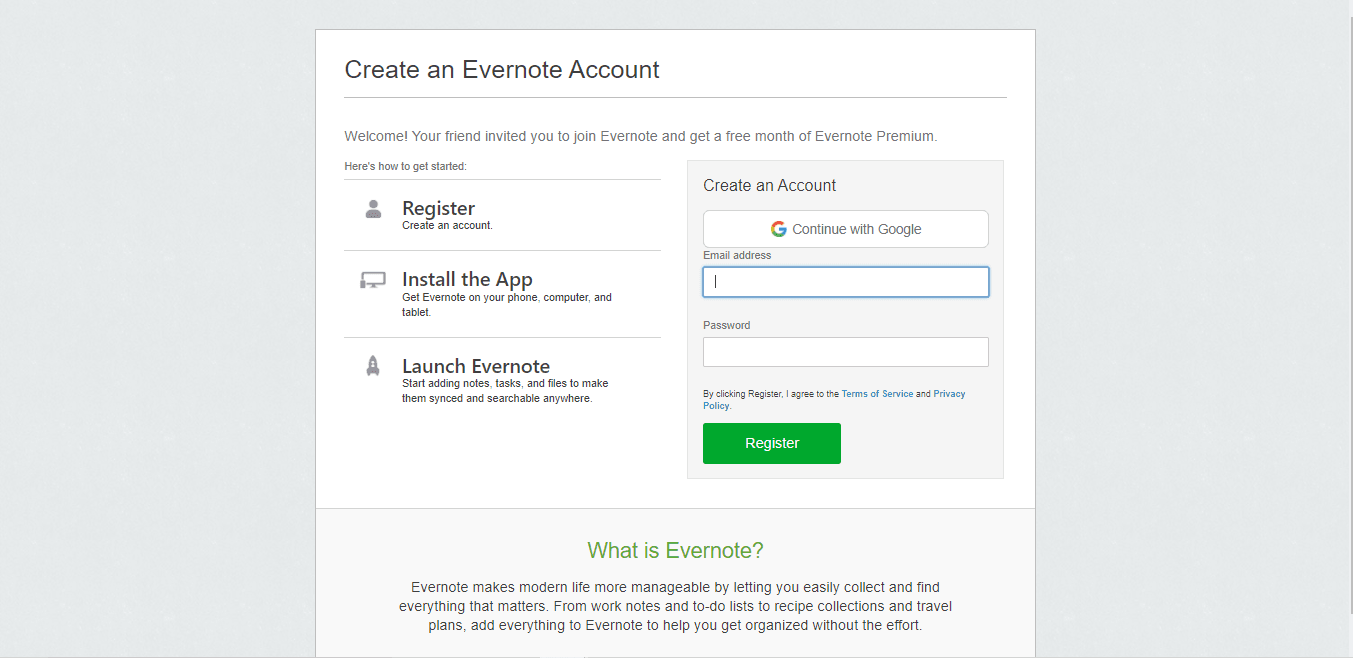Image resolution: width=1353 pixels, height=658 pixels.
Task: Click the Password field label
Action: point(726,325)
